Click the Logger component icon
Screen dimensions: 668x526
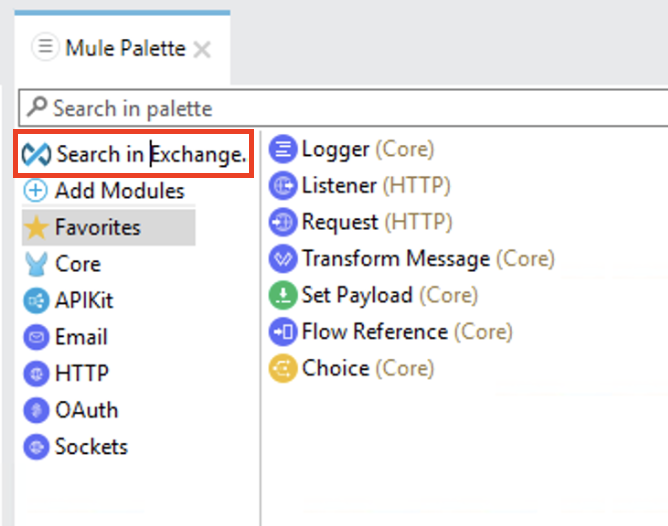pos(282,149)
